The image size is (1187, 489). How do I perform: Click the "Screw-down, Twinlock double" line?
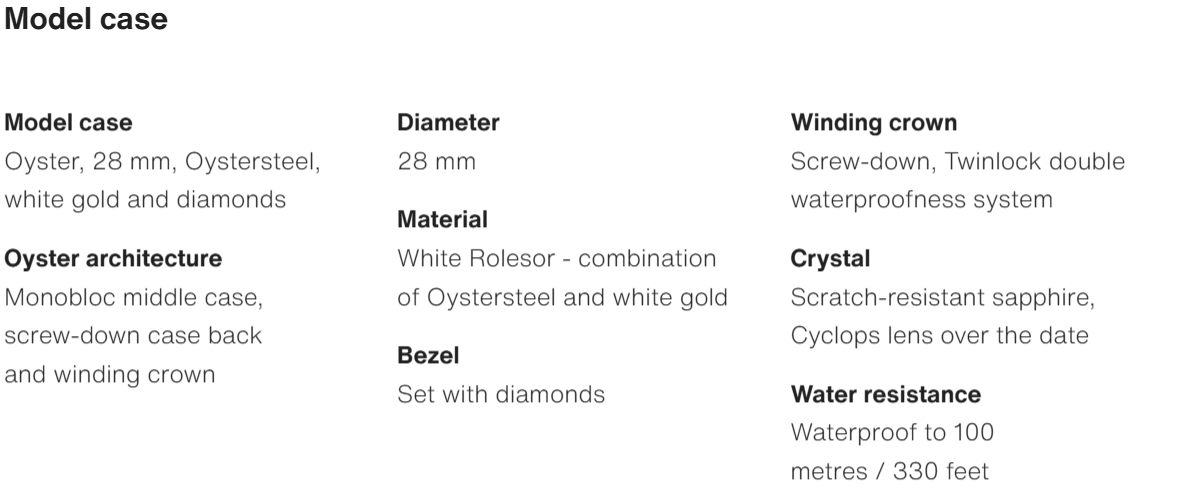pos(957,161)
